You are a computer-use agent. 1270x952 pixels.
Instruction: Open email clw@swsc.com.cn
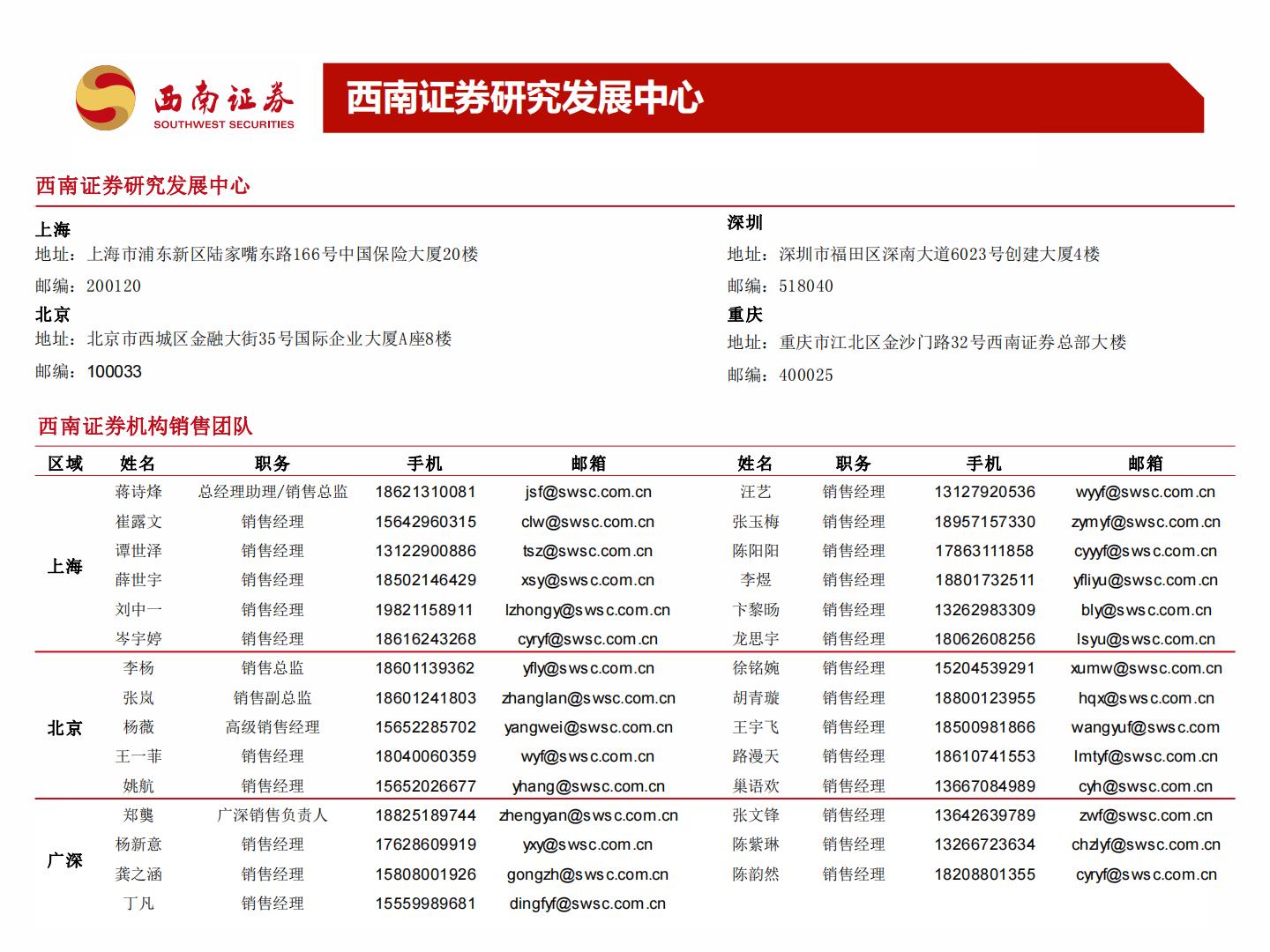click(587, 522)
